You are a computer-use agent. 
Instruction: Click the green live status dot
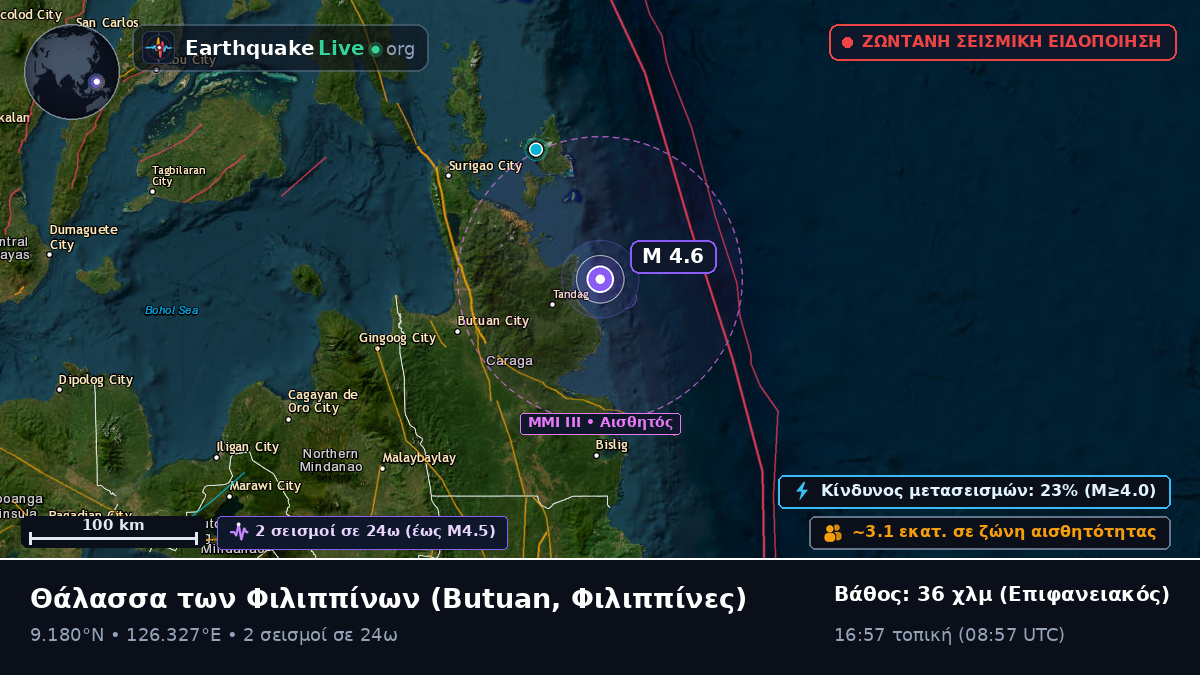375,49
